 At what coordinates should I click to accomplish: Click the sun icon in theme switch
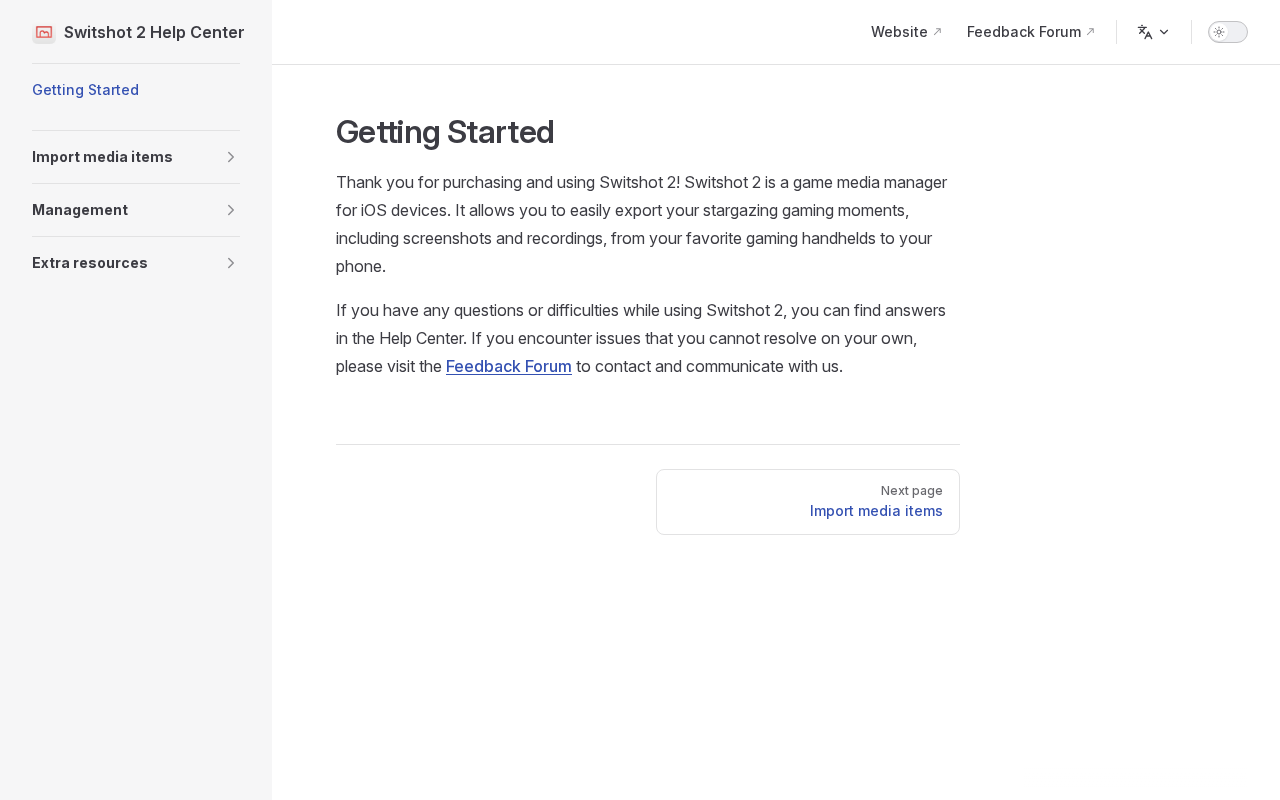pos(1219,32)
